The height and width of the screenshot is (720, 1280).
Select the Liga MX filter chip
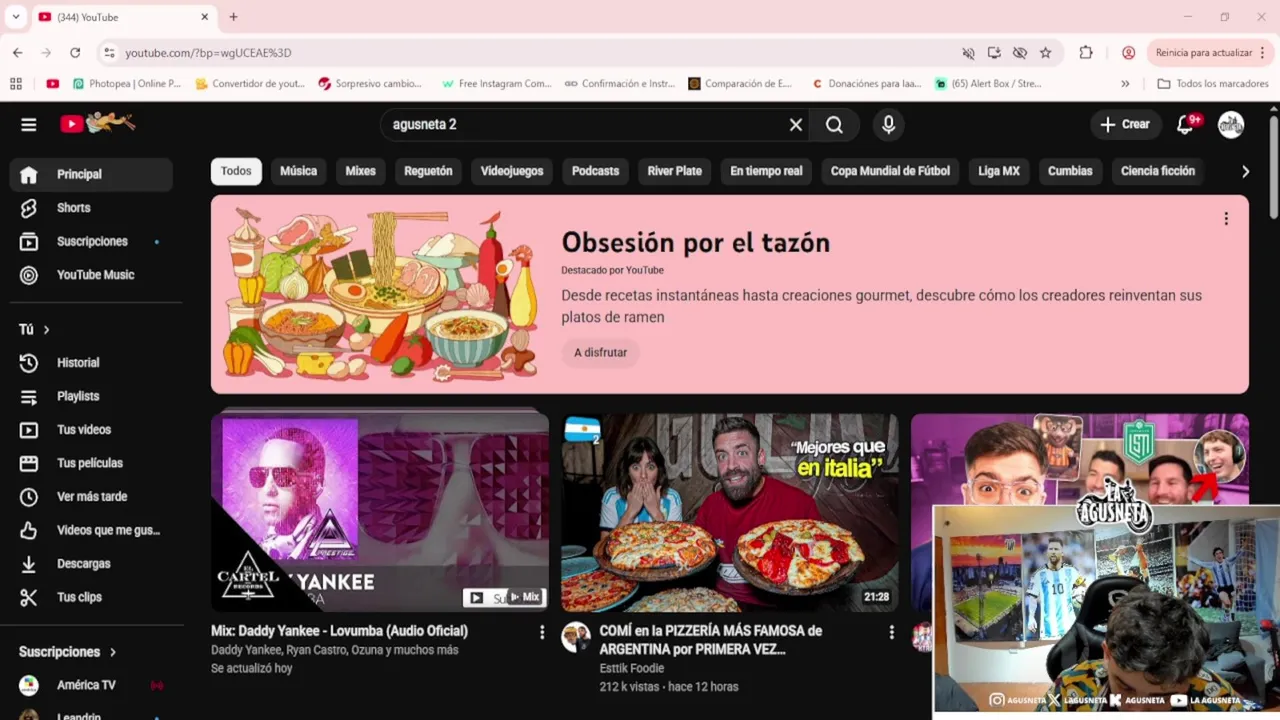(998, 172)
